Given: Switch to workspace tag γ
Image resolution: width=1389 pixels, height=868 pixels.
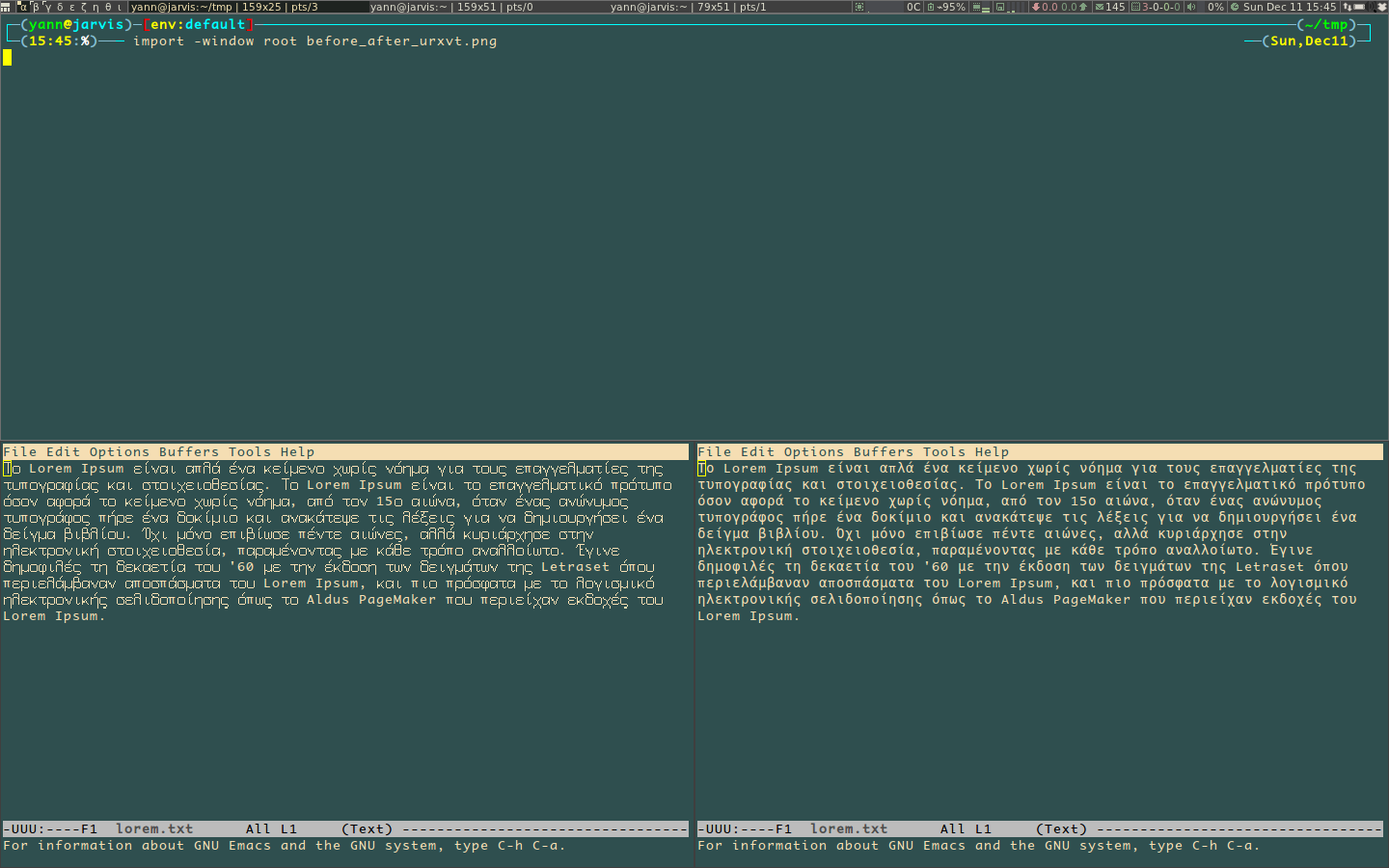Looking at the screenshot, I should (x=48, y=7).
